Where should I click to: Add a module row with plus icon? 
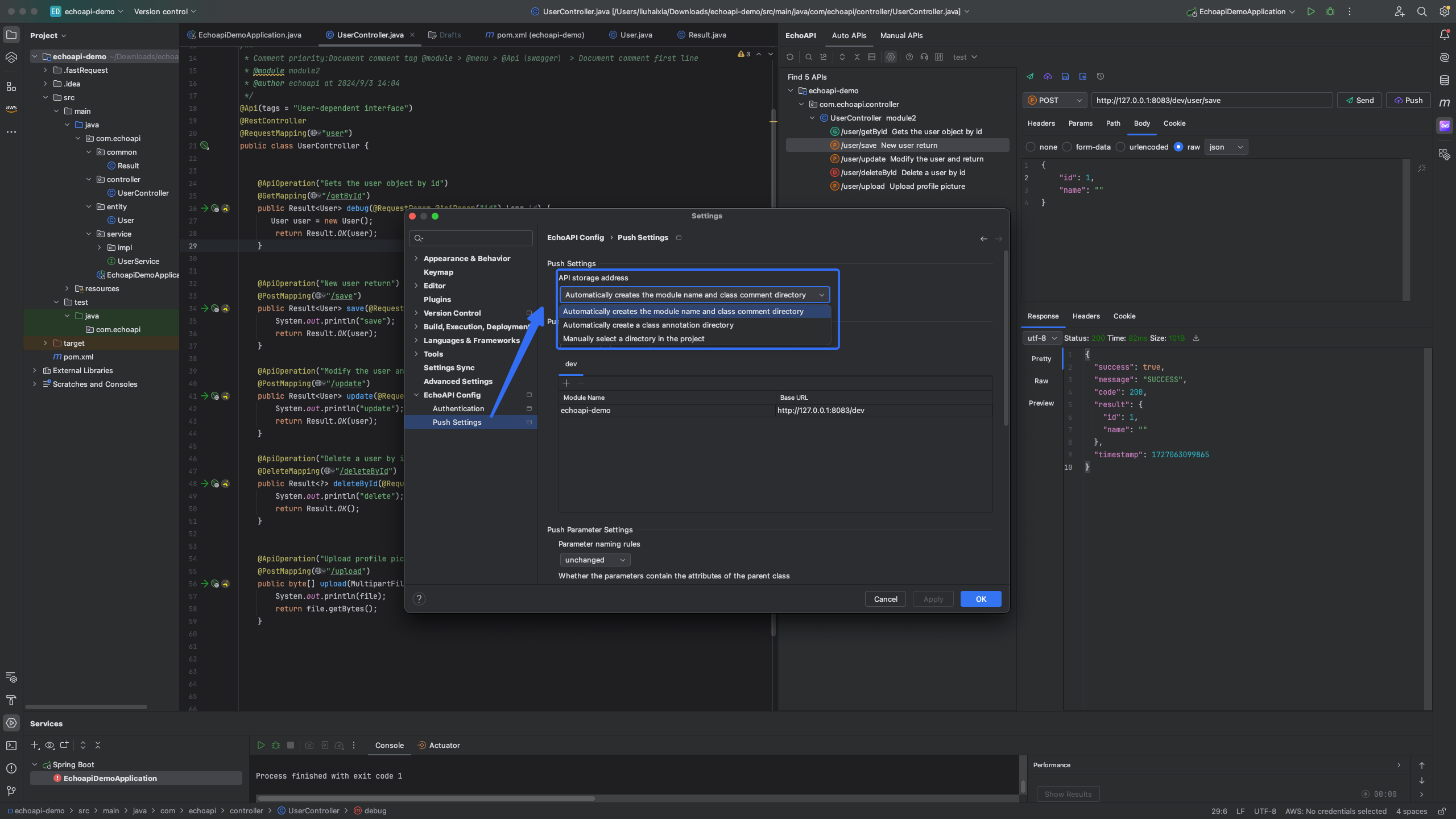pos(566,383)
